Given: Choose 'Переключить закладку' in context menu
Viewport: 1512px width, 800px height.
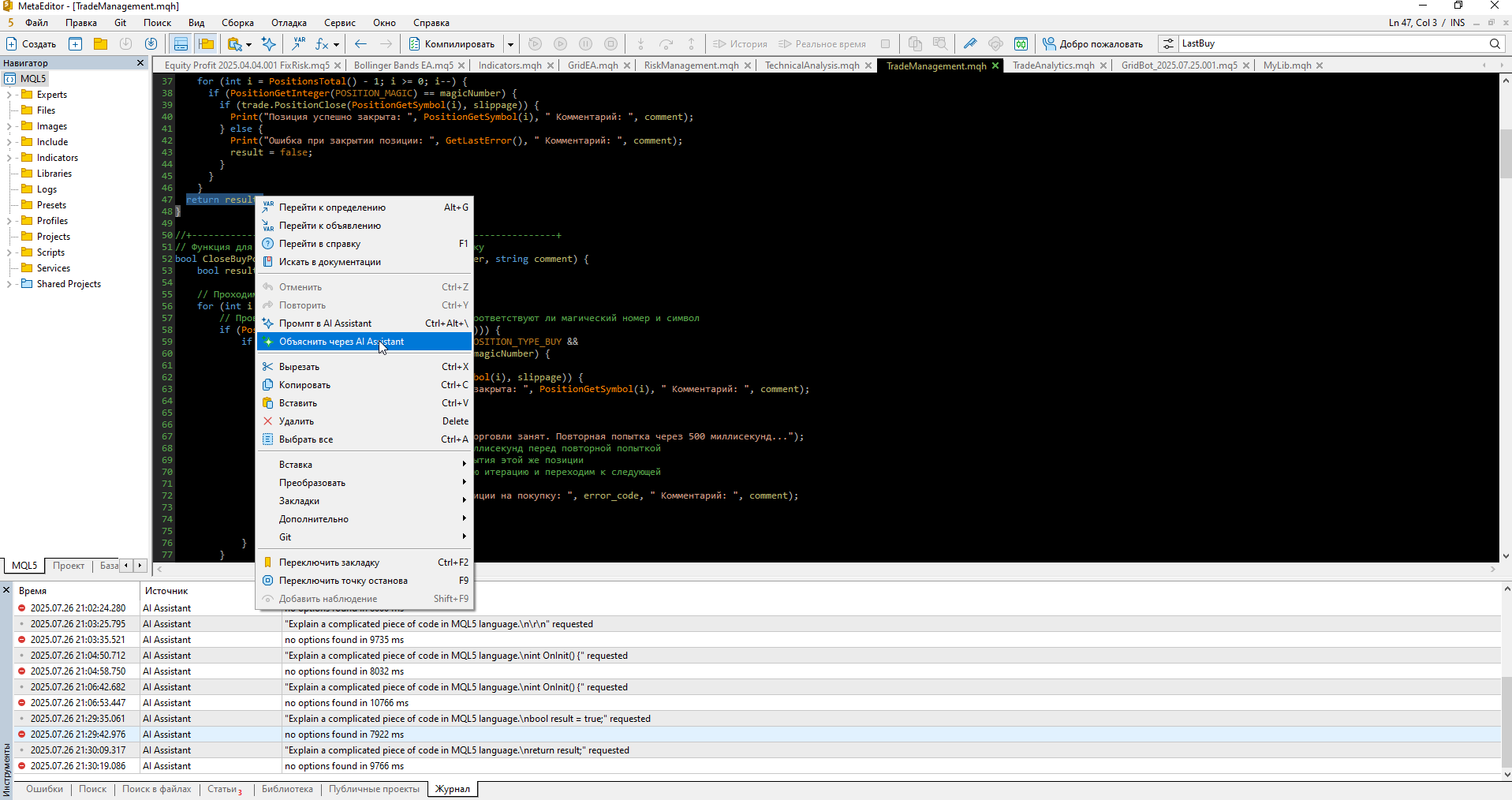Looking at the screenshot, I should click(329, 563).
